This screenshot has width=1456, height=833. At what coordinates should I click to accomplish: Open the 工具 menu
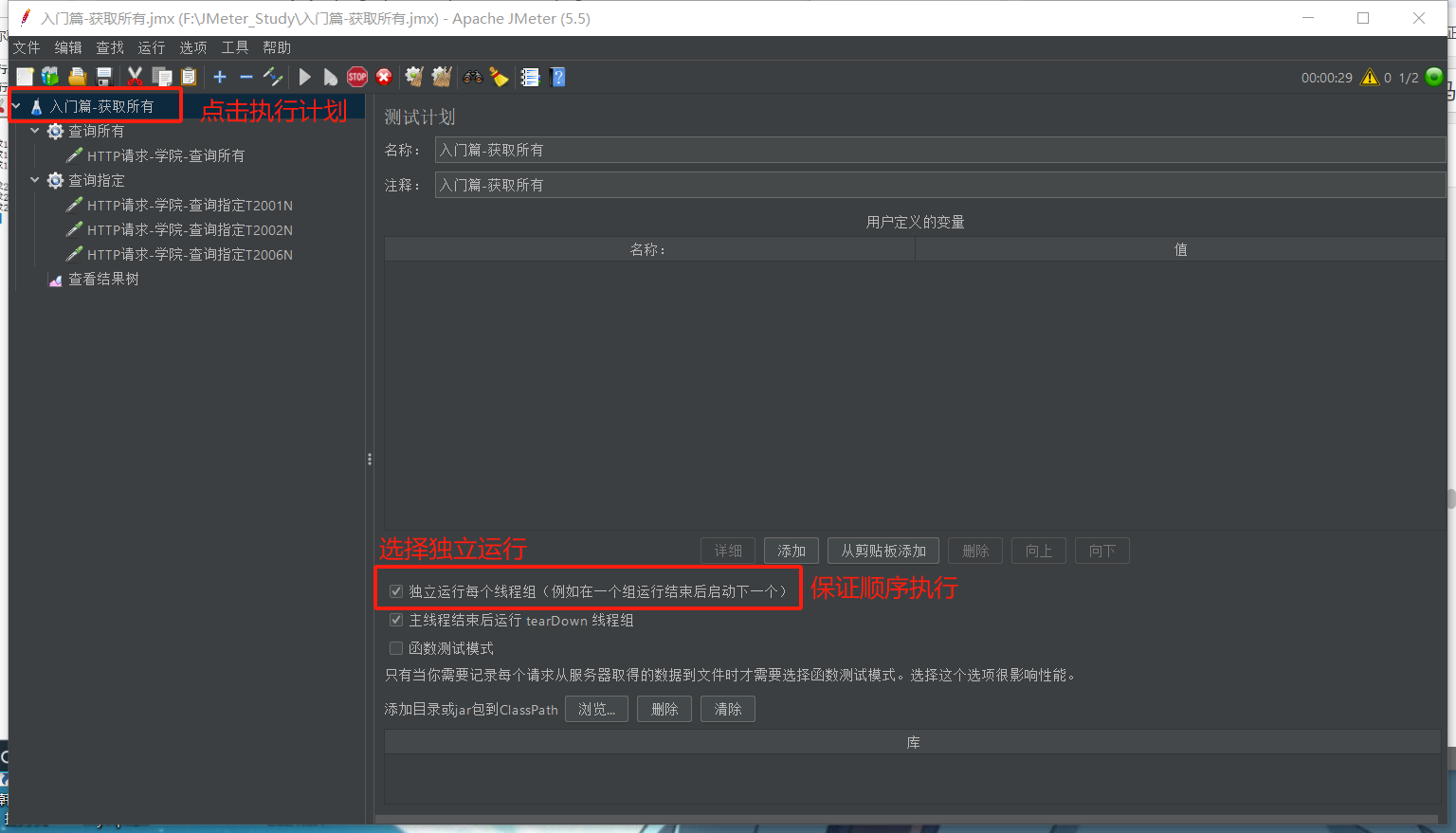click(x=235, y=47)
